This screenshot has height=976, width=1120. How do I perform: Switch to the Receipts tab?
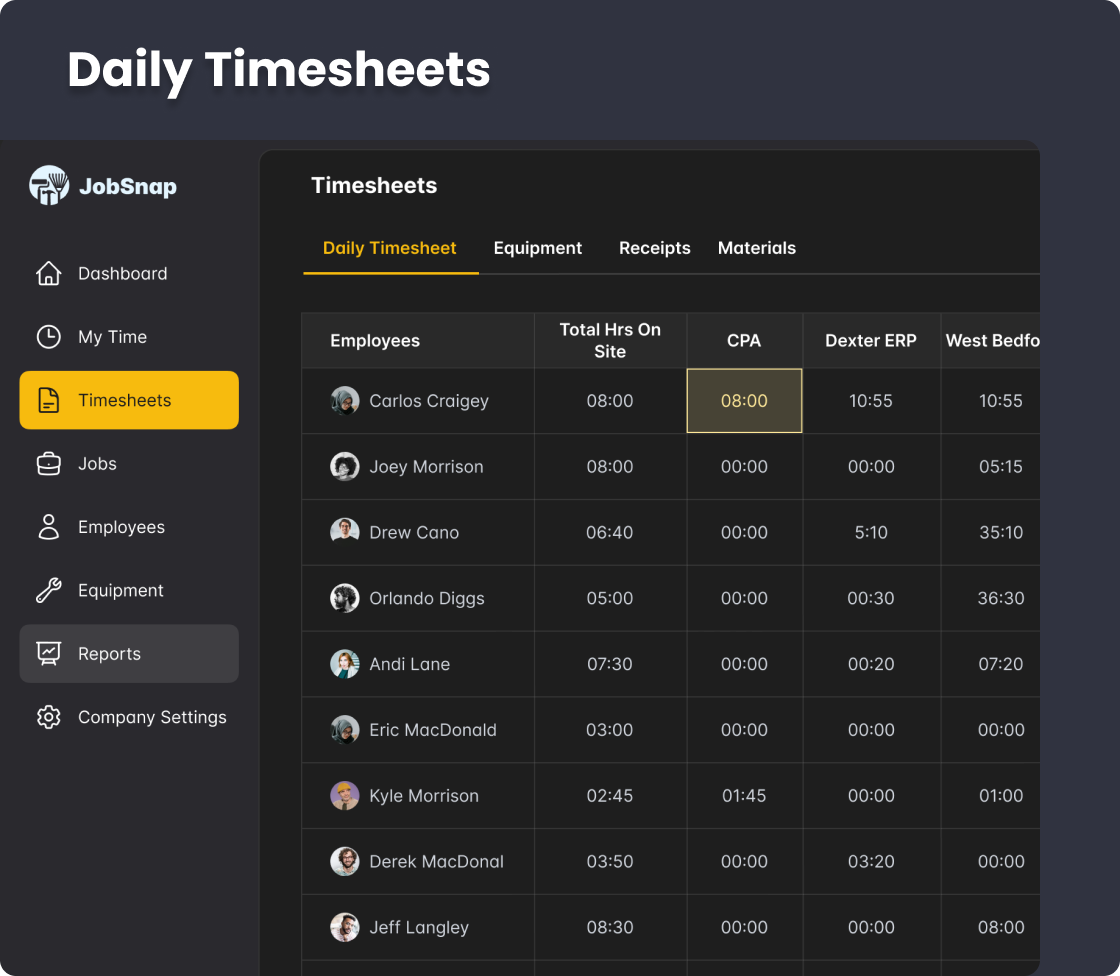coord(655,248)
